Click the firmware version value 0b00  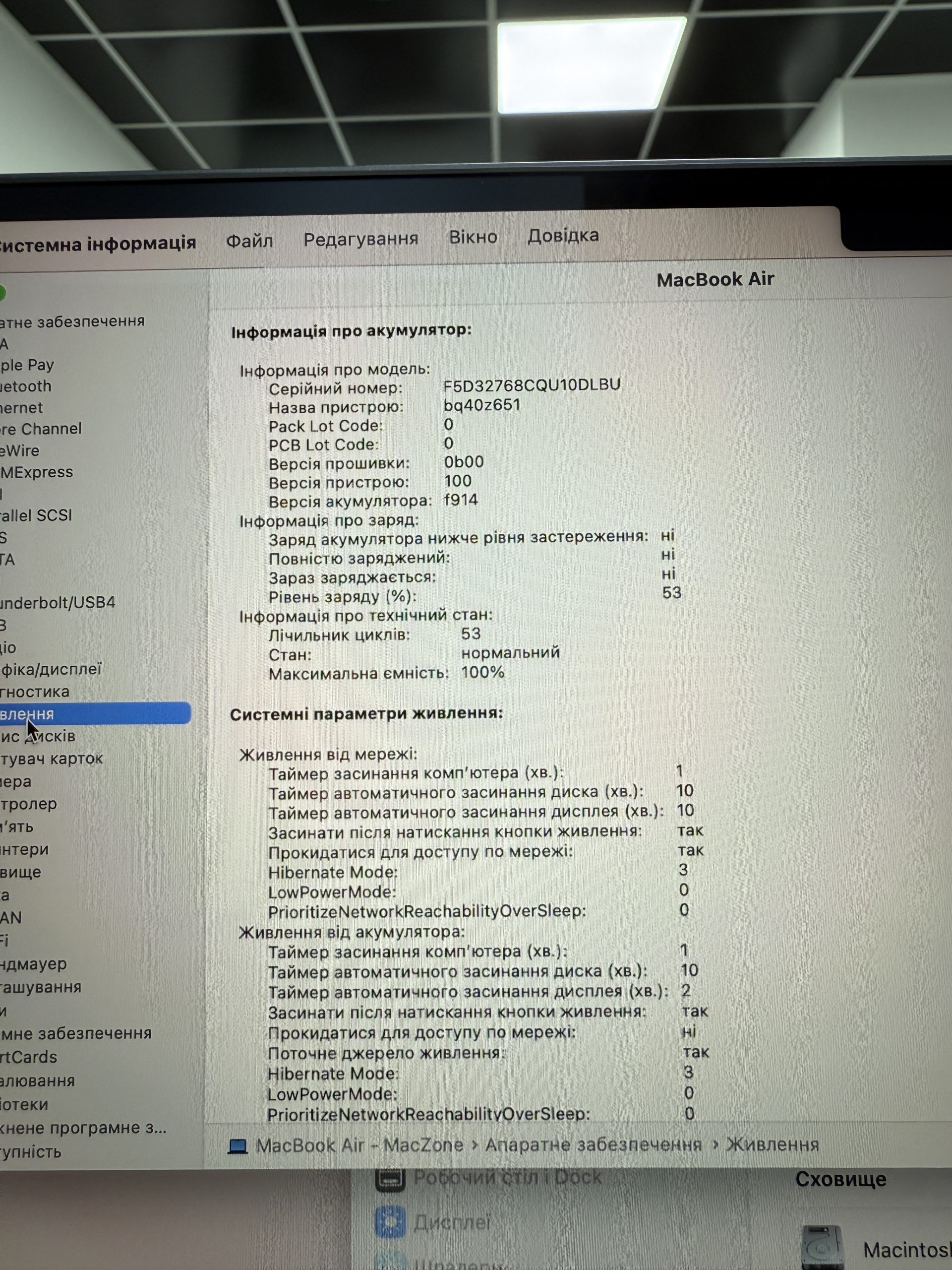coord(464,461)
